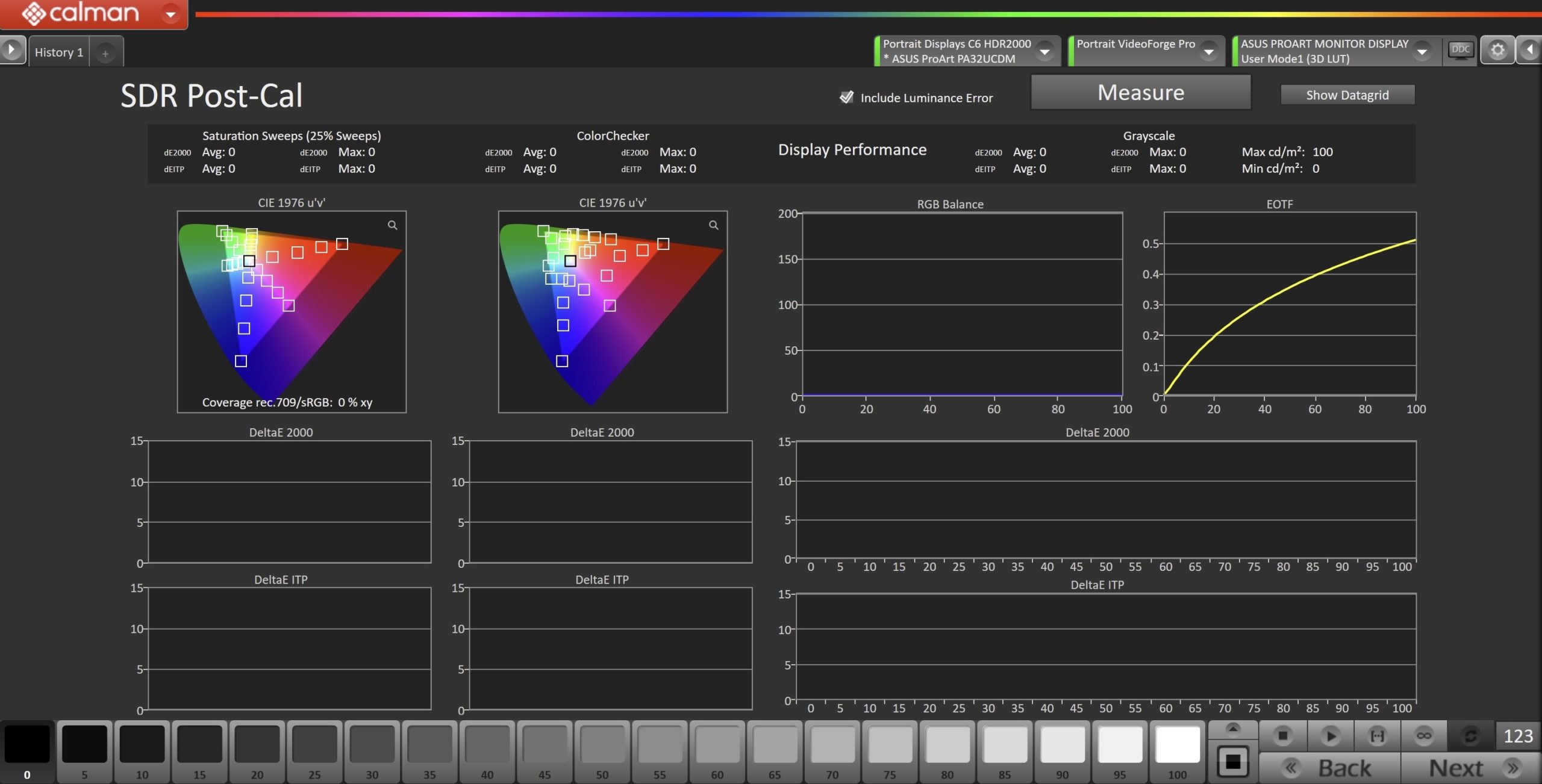Screen dimensions: 1542x784
Task: Click the DDC monitor icon
Action: pos(1460,50)
